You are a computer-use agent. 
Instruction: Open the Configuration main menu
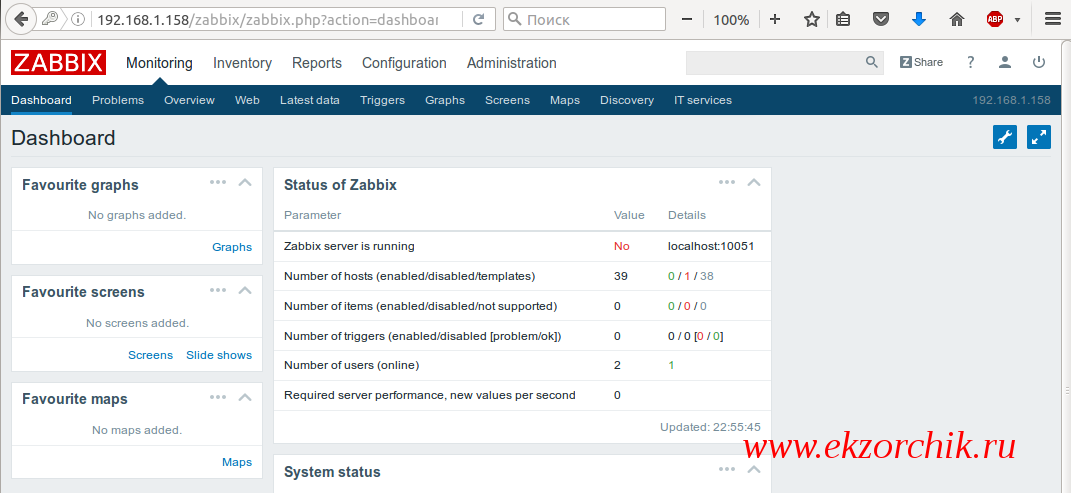coord(404,63)
